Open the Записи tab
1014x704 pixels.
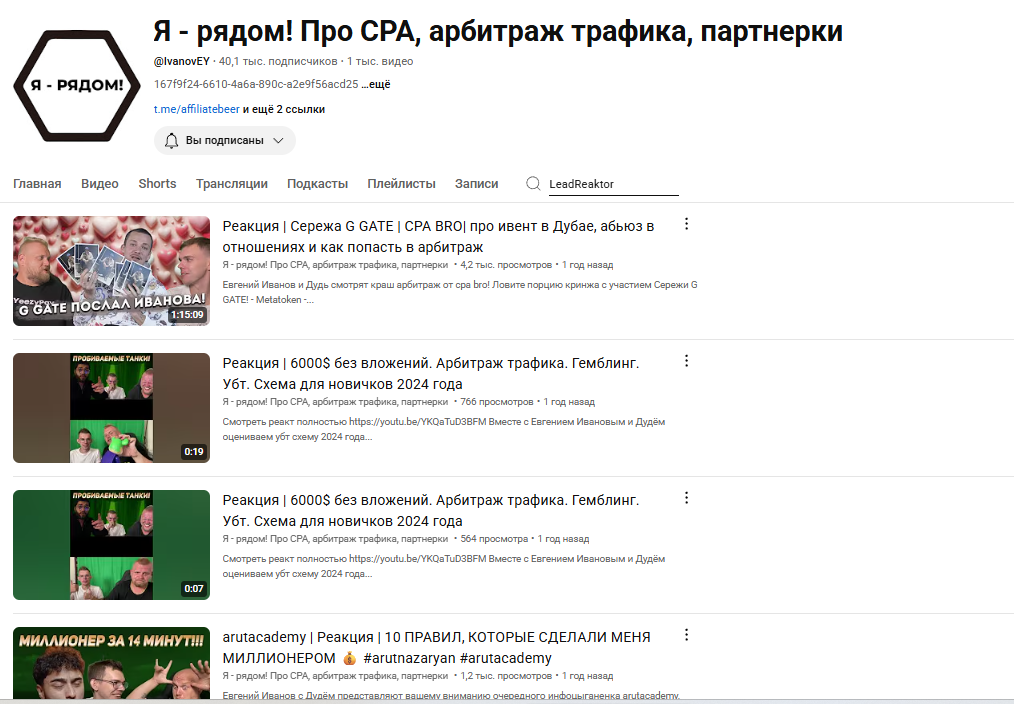477,184
